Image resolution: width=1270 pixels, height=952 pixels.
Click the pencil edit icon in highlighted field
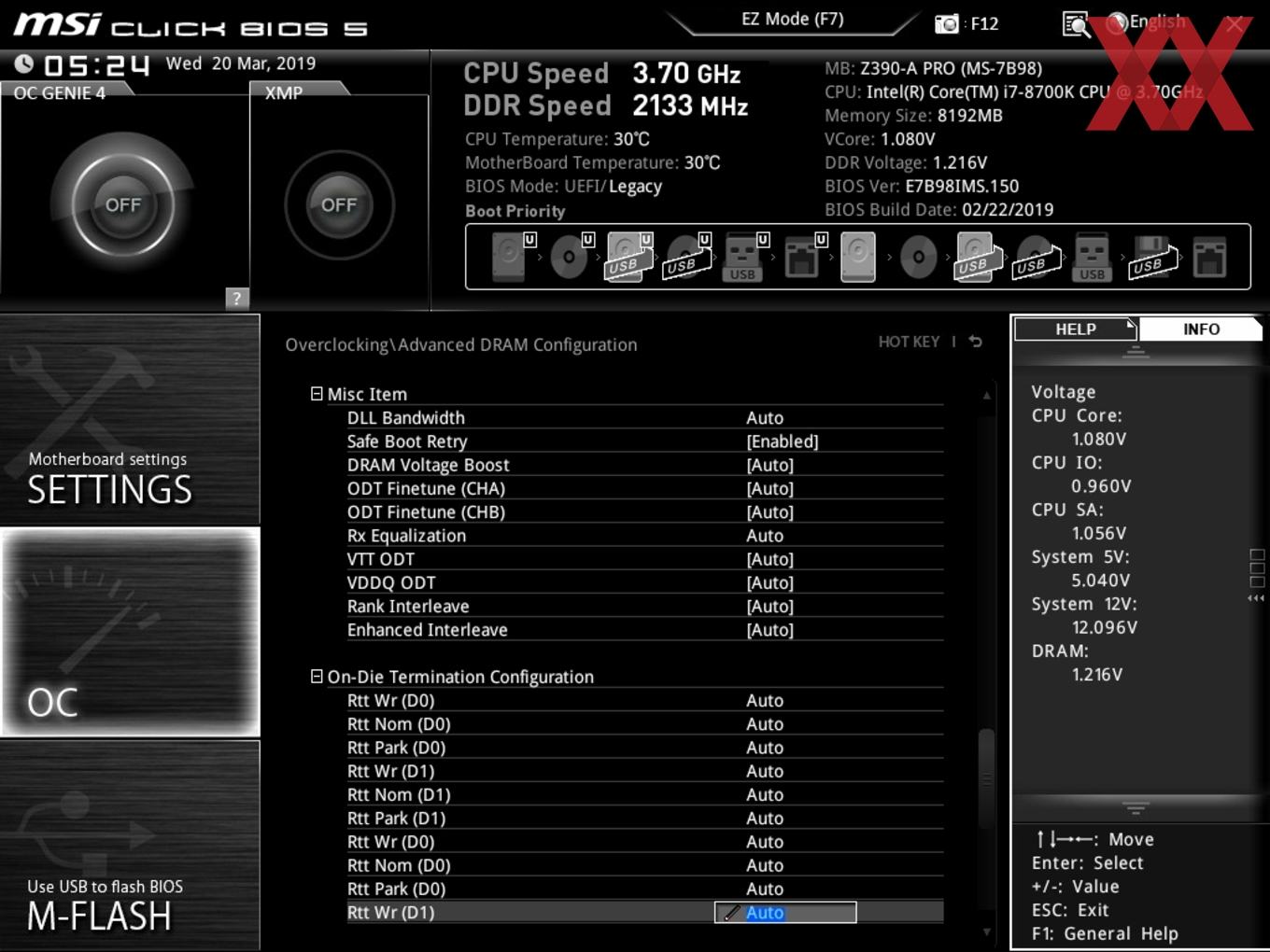tap(731, 913)
